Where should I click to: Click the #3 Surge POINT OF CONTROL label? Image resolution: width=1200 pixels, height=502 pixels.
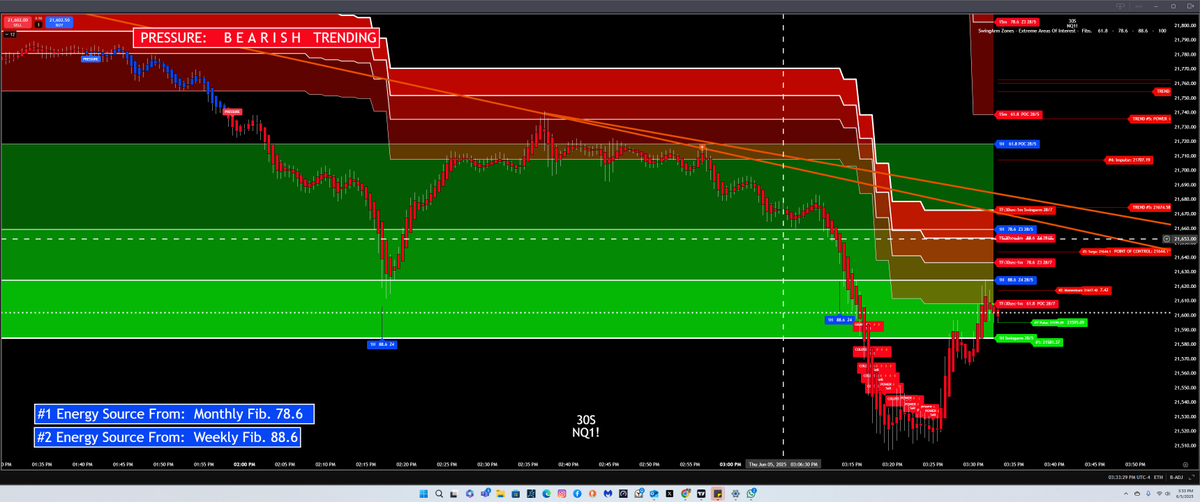pyautogui.click(x=1124, y=252)
